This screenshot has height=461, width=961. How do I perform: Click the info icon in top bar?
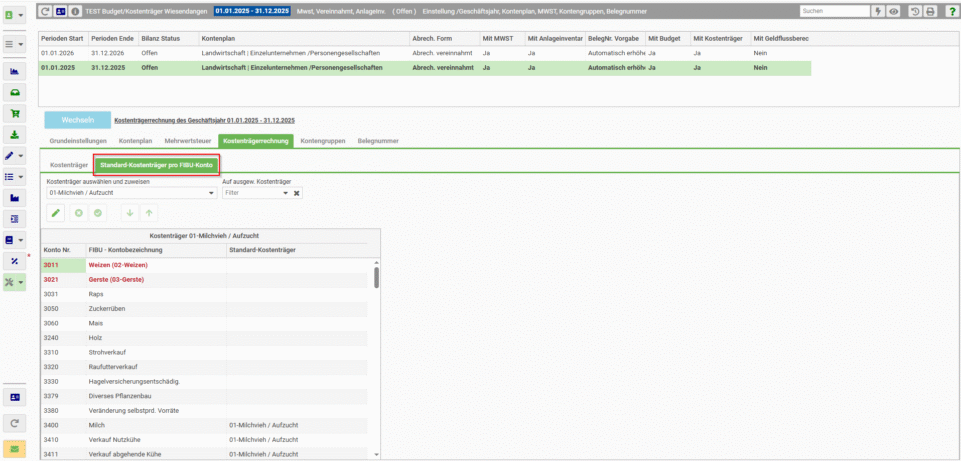(x=74, y=11)
